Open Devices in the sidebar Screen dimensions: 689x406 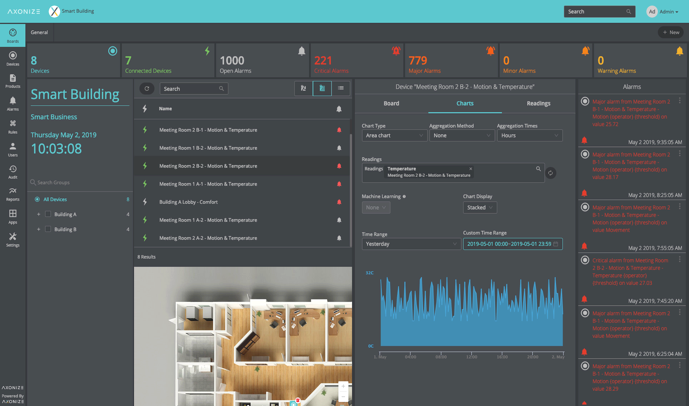[12, 58]
